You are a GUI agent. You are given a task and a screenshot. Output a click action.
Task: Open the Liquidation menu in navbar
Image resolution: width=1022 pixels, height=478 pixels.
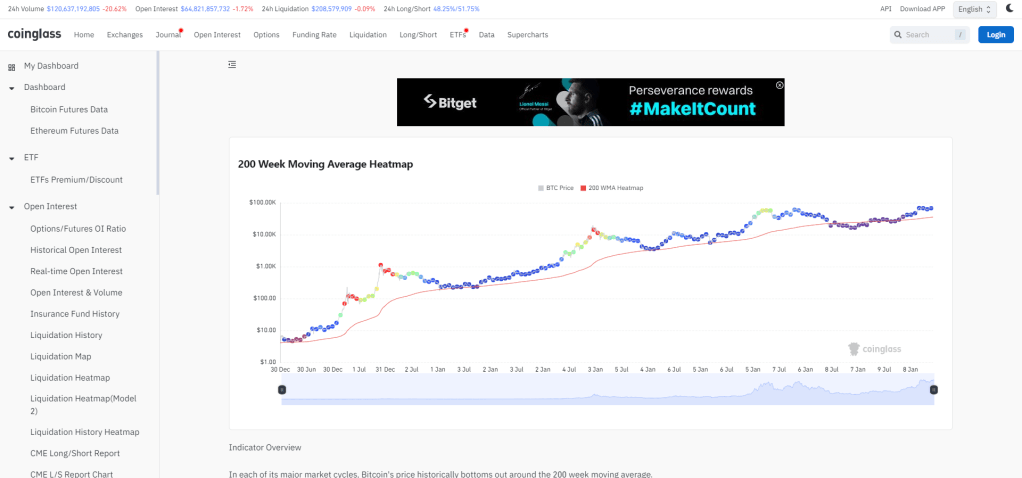point(368,35)
